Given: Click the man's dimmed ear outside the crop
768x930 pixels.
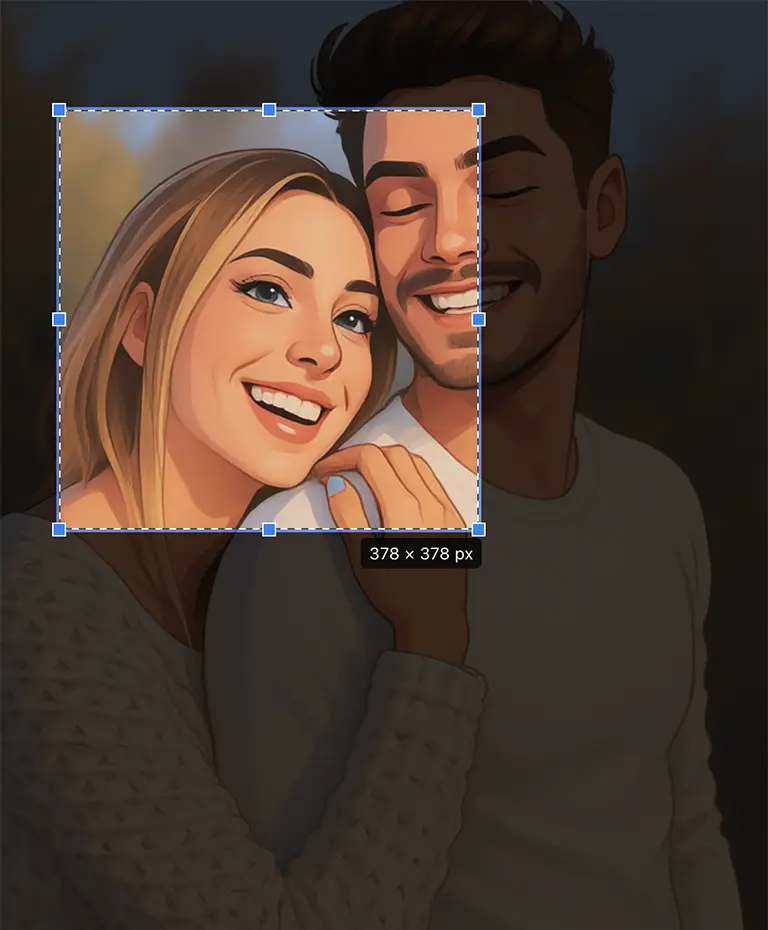Looking at the screenshot, I should [x=606, y=205].
